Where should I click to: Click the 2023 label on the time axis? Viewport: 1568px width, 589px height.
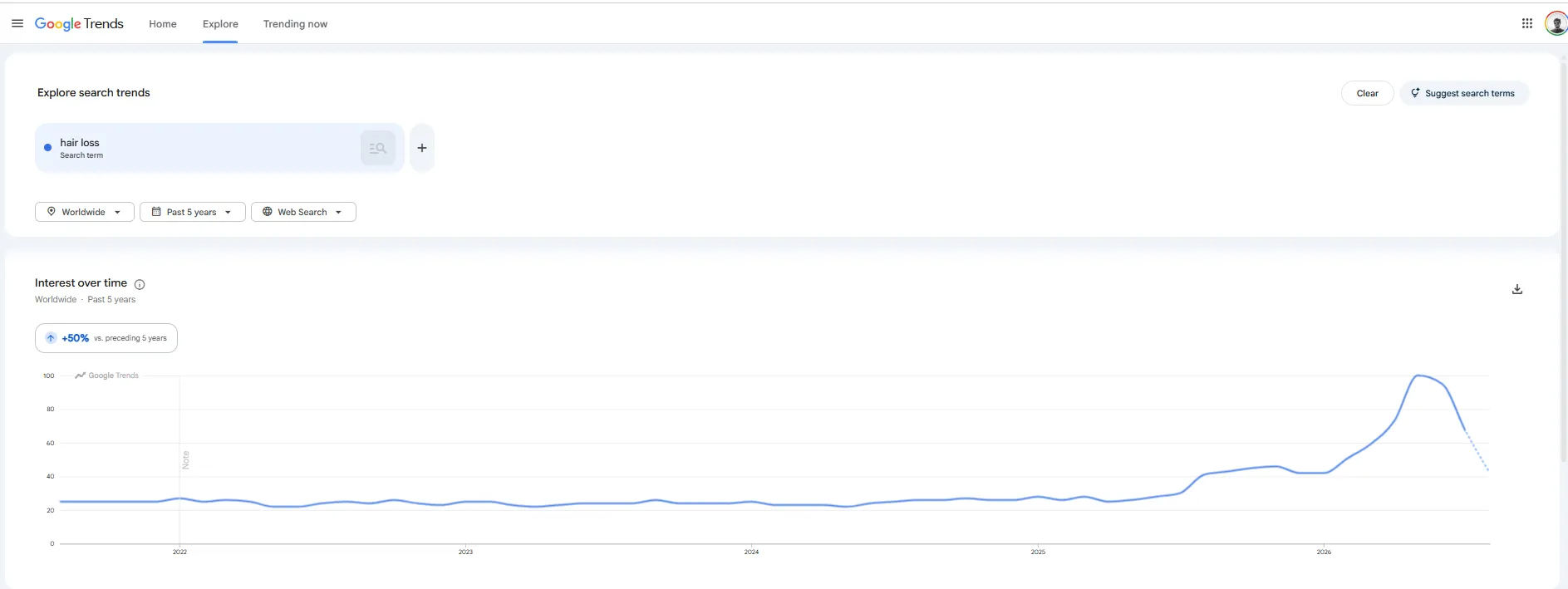(x=465, y=552)
